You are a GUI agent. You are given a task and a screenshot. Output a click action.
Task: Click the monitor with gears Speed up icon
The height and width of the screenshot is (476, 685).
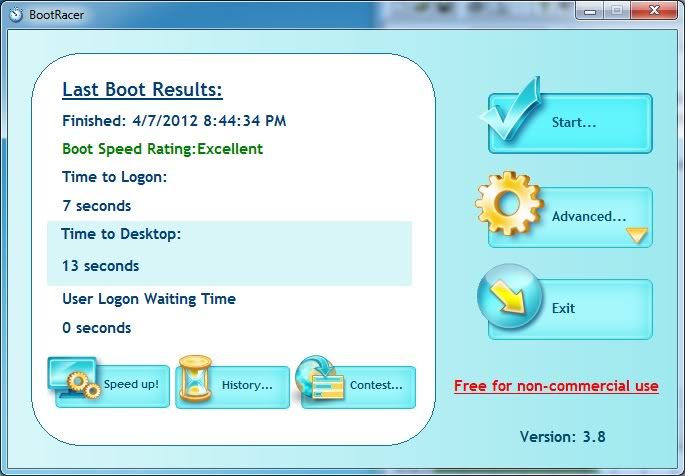[x=74, y=378]
